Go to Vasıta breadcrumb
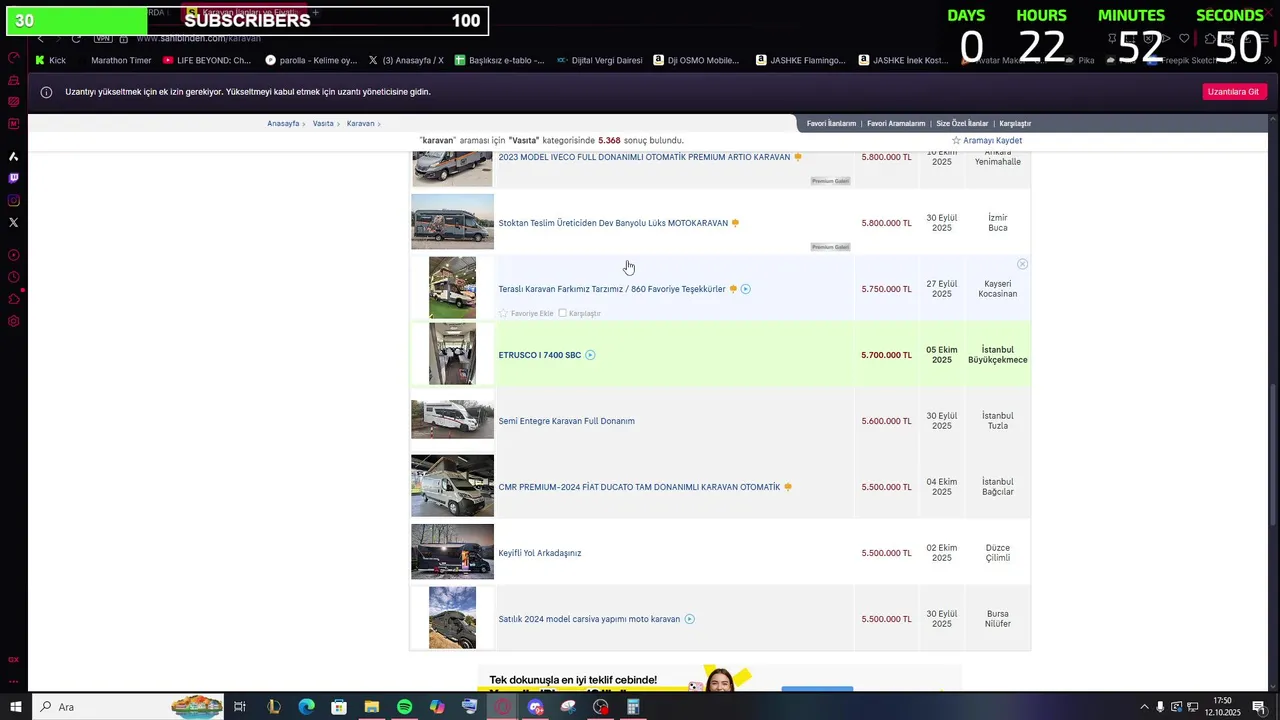The image size is (1280, 720). point(323,124)
